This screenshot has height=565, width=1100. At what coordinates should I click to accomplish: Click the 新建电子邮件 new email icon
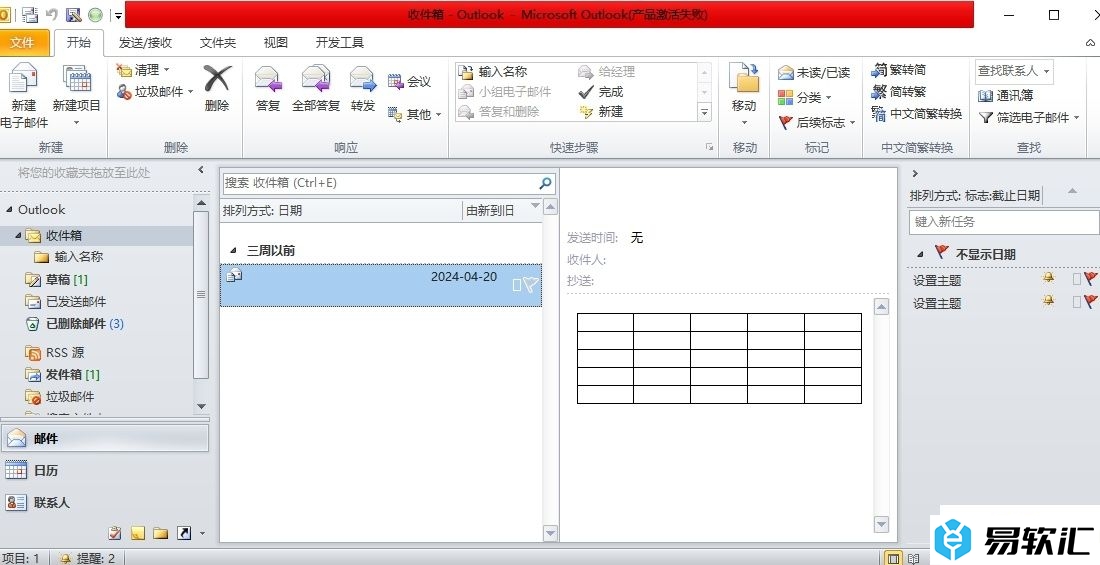[23, 79]
